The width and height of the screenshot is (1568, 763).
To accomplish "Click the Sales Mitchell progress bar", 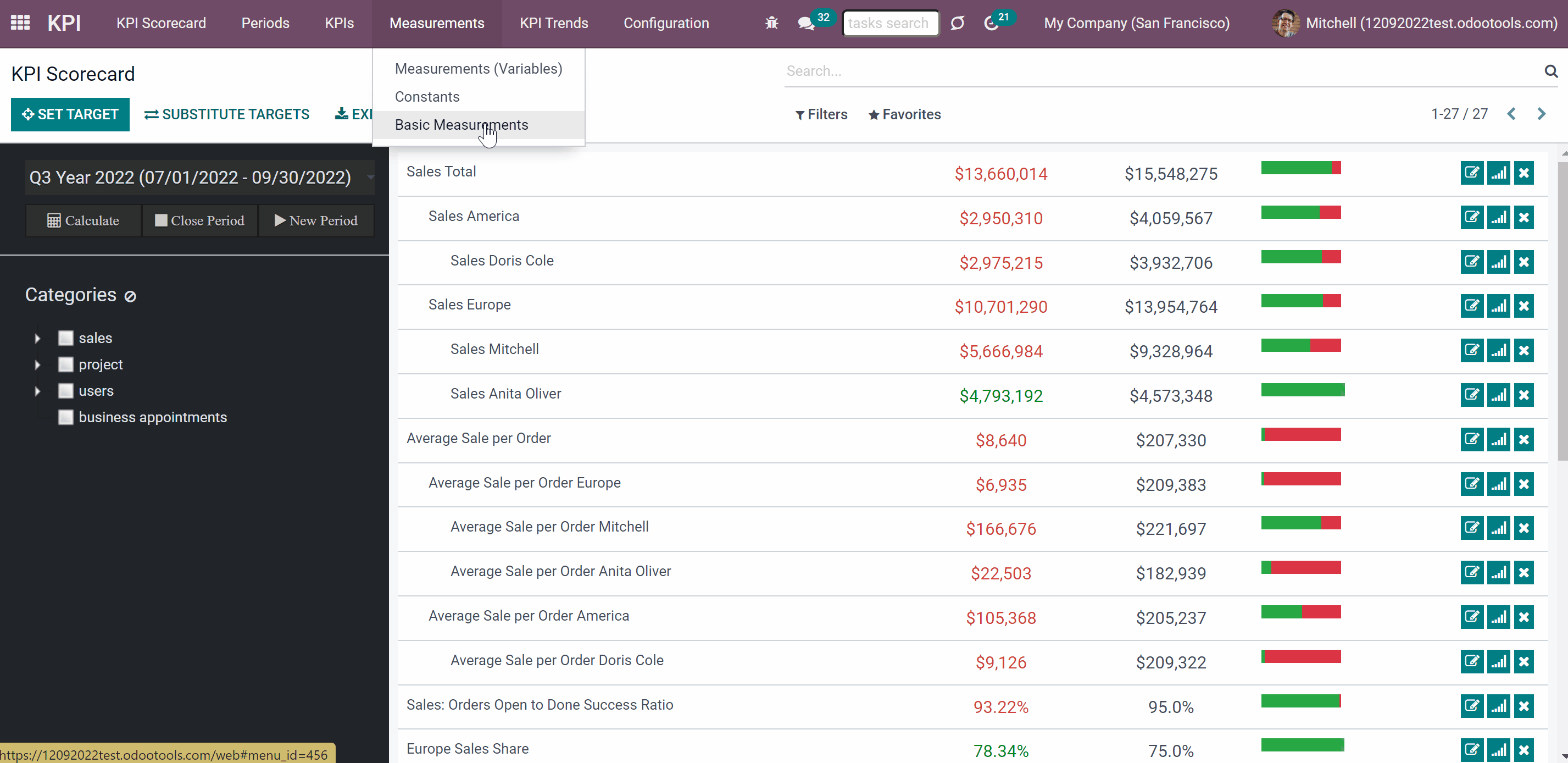I will [x=1301, y=346].
